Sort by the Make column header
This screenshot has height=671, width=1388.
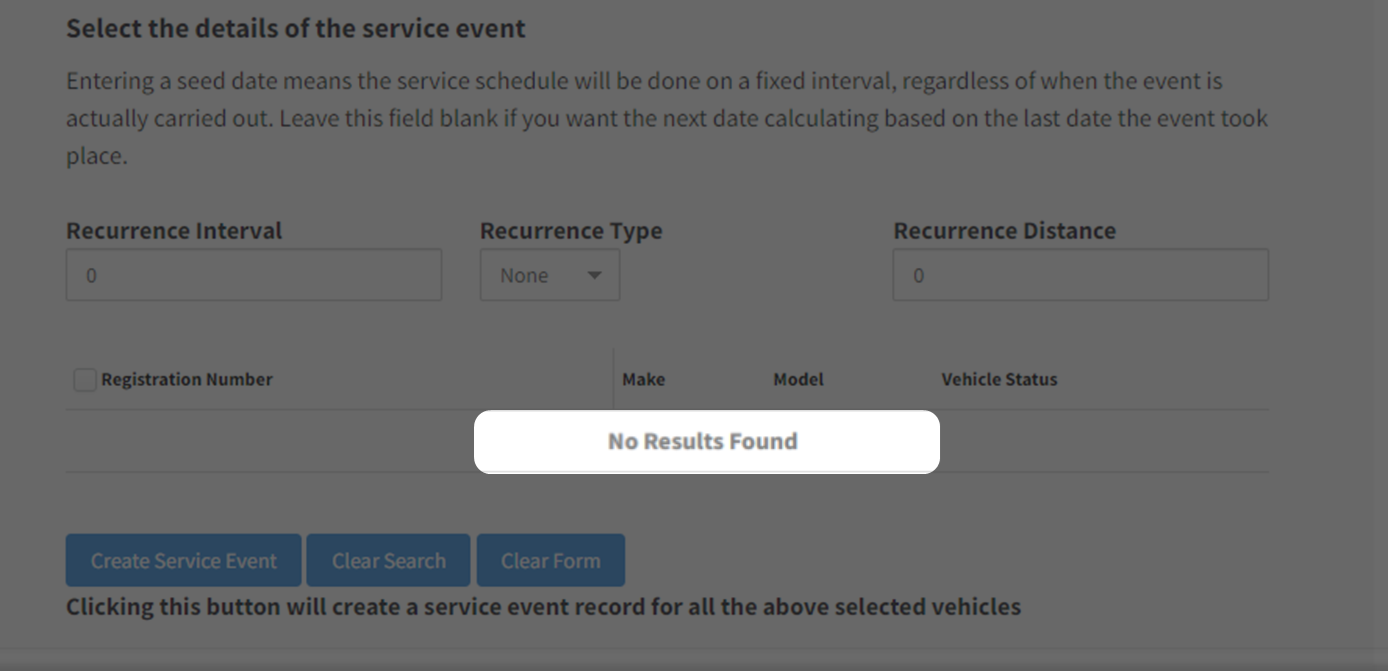tap(643, 379)
